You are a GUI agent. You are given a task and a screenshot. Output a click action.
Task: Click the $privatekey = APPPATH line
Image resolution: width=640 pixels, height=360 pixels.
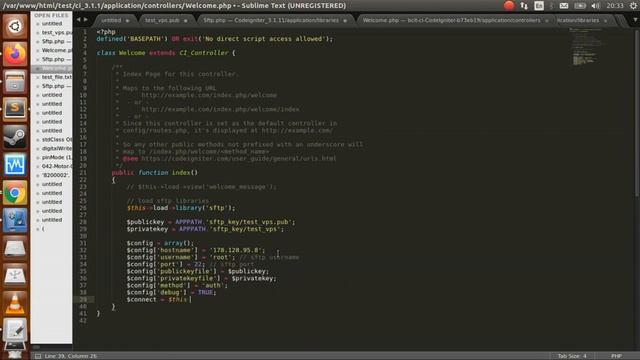tap(205, 229)
